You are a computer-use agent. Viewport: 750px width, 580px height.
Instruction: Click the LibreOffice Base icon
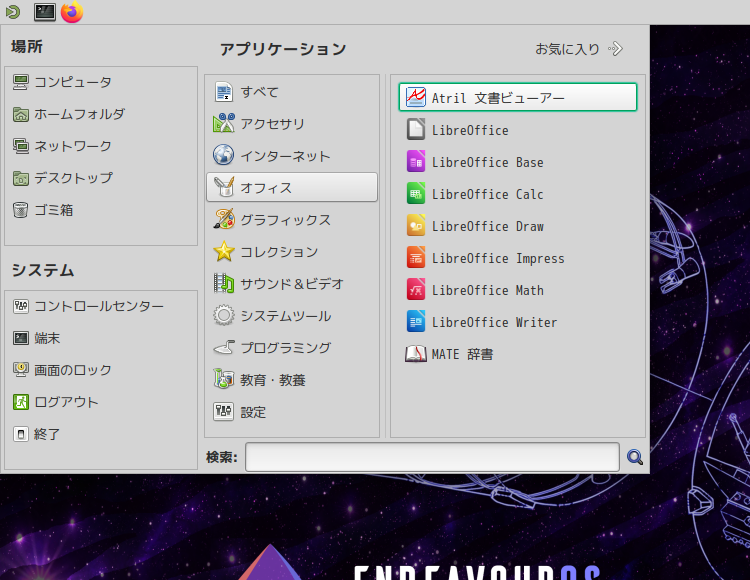[416, 162]
